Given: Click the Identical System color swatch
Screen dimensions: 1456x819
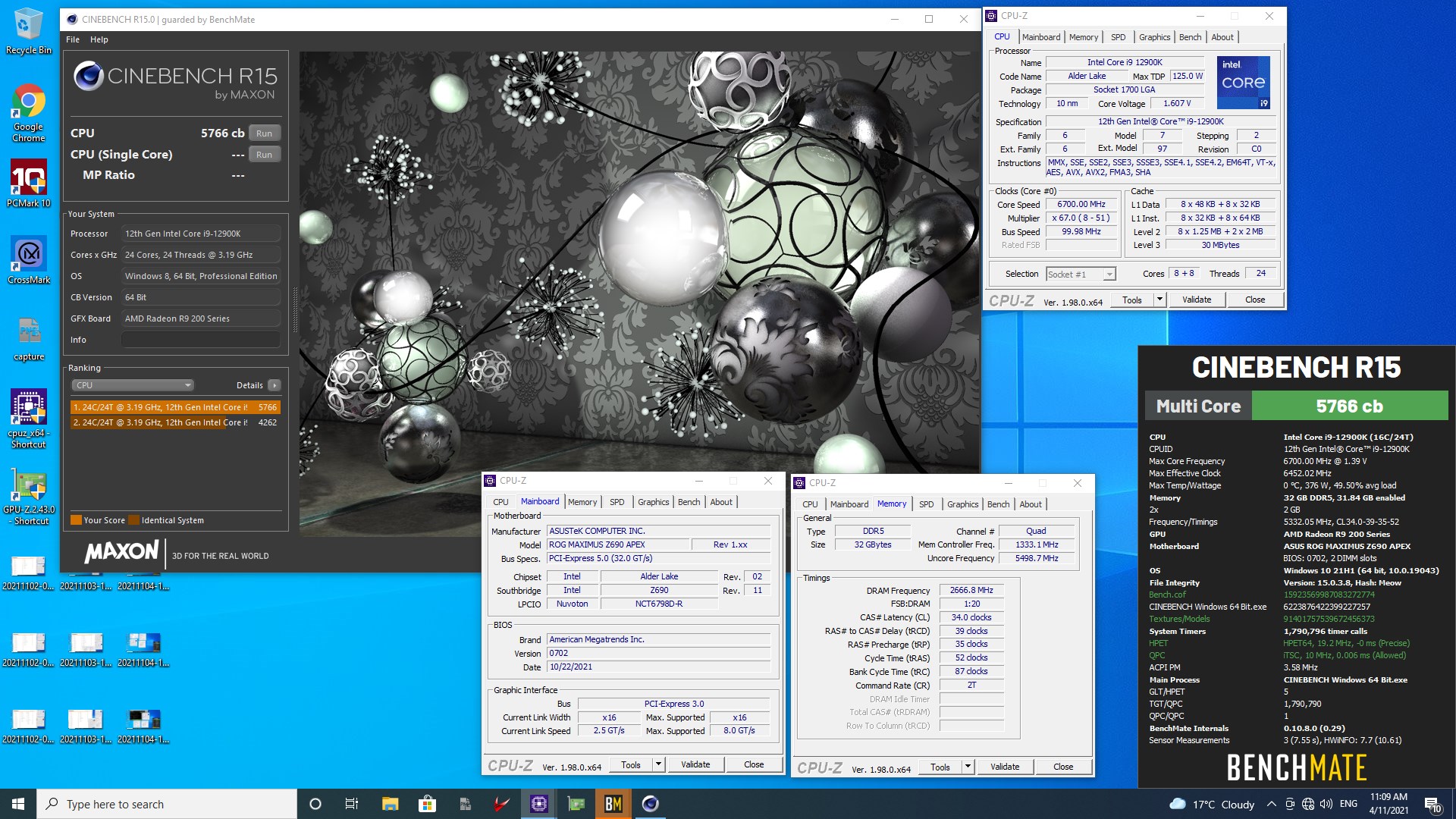Looking at the screenshot, I should pos(133,520).
